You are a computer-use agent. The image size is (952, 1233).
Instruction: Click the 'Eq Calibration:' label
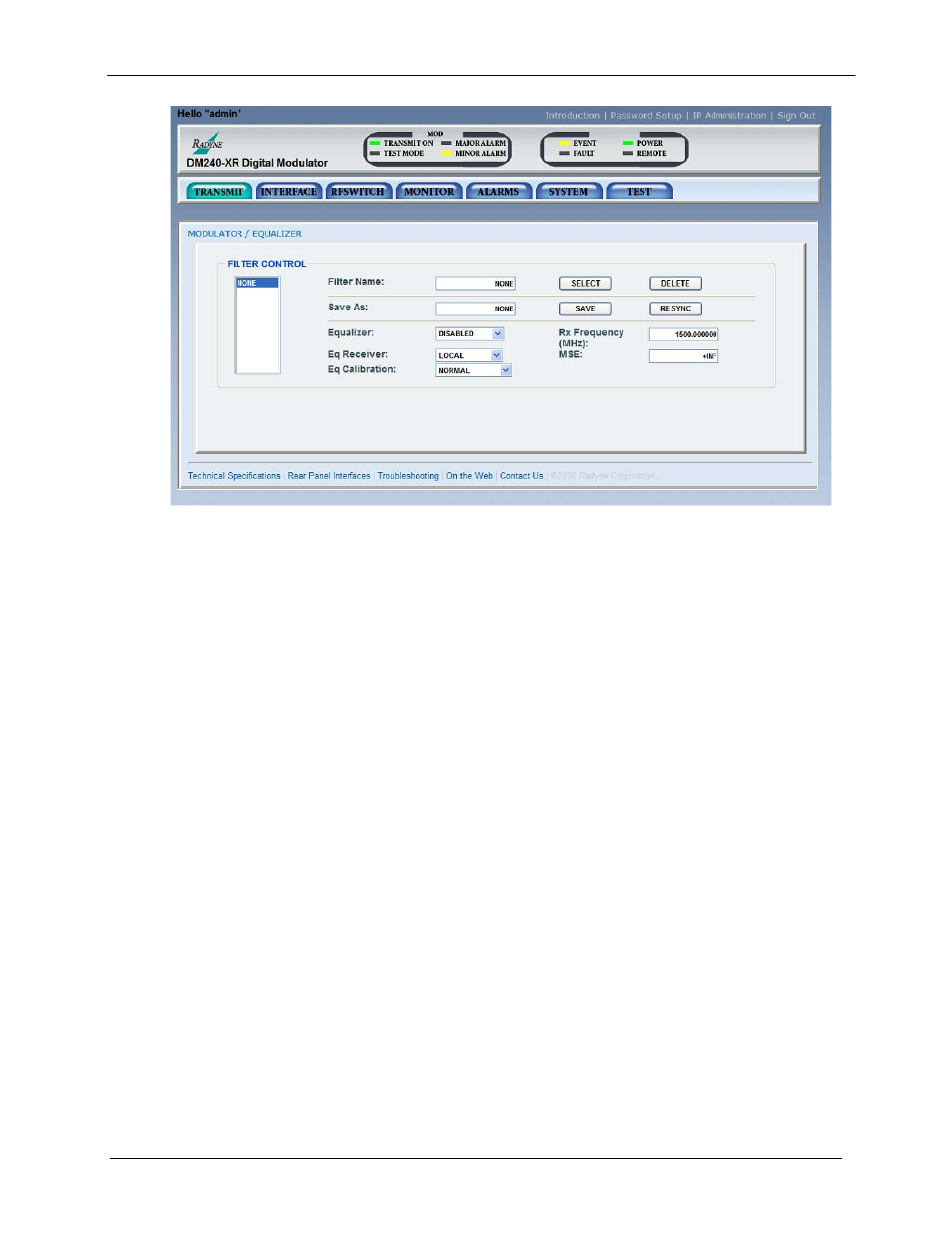tap(362, 370)
